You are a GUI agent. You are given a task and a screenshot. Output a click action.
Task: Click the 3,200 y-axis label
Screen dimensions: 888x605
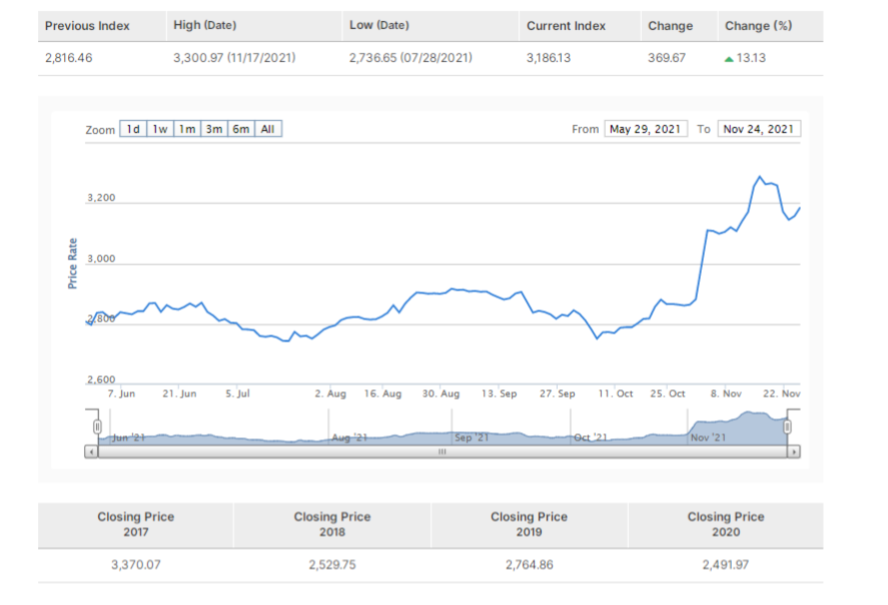(x=101, y=198)
